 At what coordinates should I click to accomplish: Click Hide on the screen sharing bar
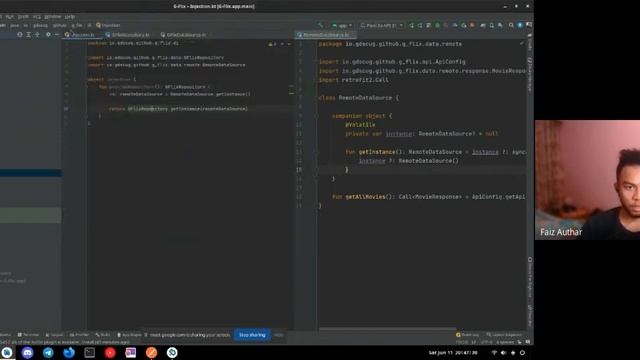pos(278,335)
